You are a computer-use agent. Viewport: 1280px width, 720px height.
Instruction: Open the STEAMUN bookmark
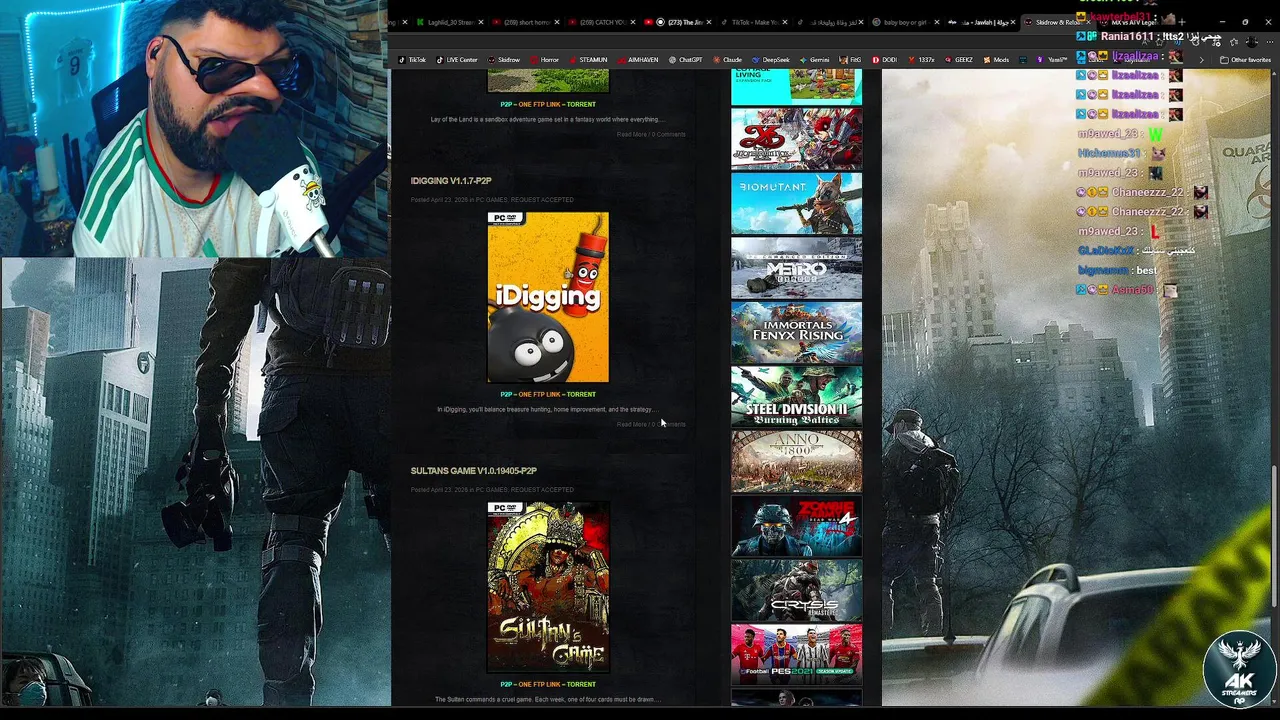coord(588,60)
